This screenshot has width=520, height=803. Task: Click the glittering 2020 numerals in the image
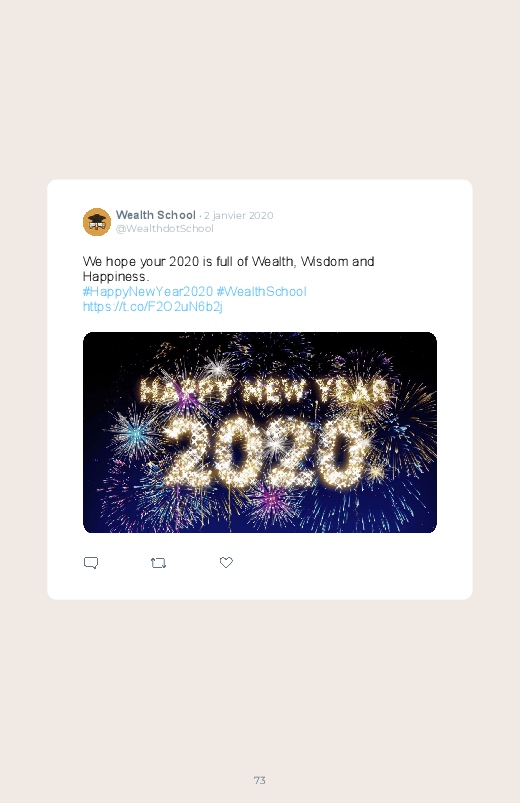[x=266, y=452]
